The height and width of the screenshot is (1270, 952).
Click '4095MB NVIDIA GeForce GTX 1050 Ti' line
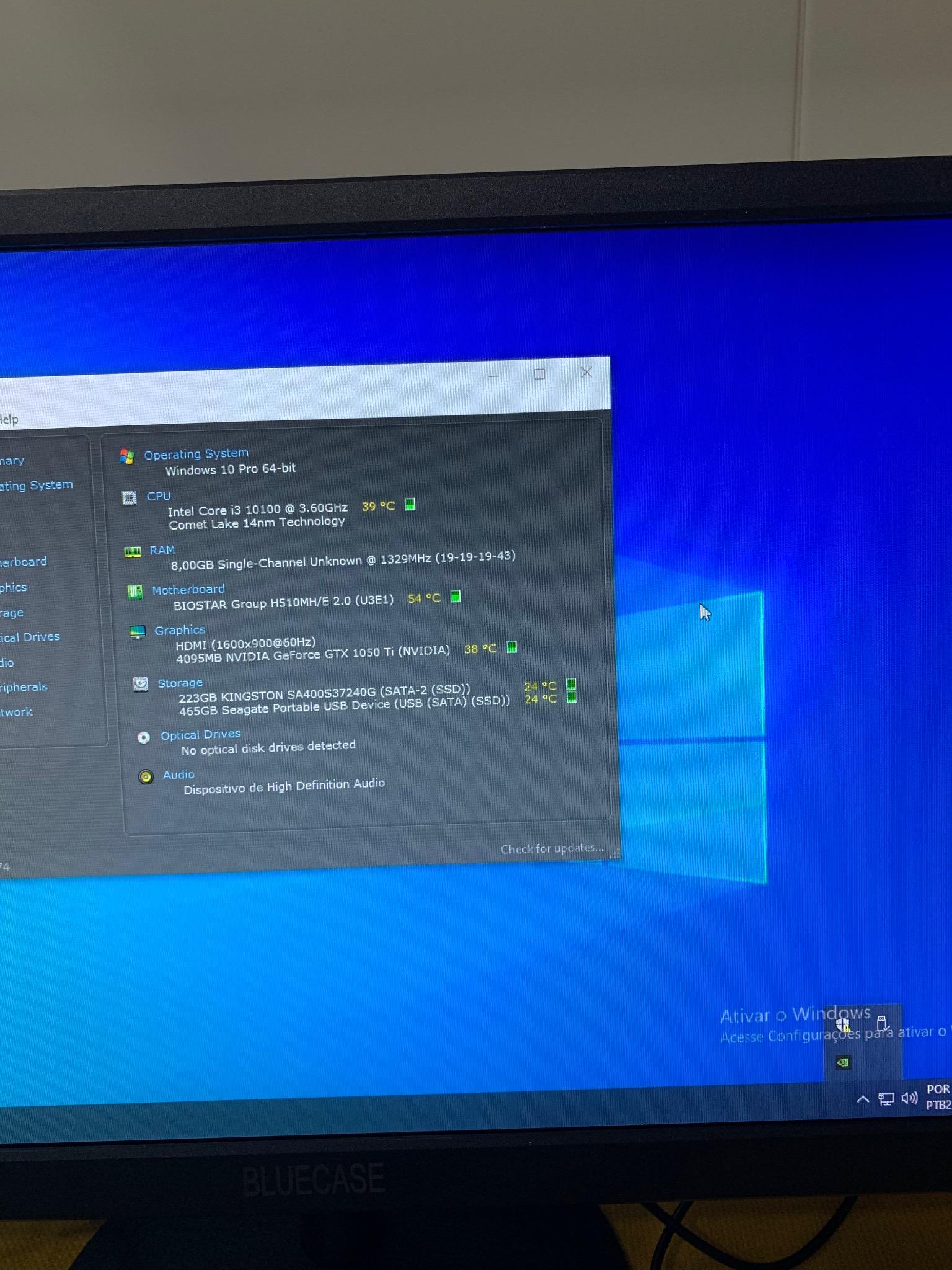[x=313, y=654]
